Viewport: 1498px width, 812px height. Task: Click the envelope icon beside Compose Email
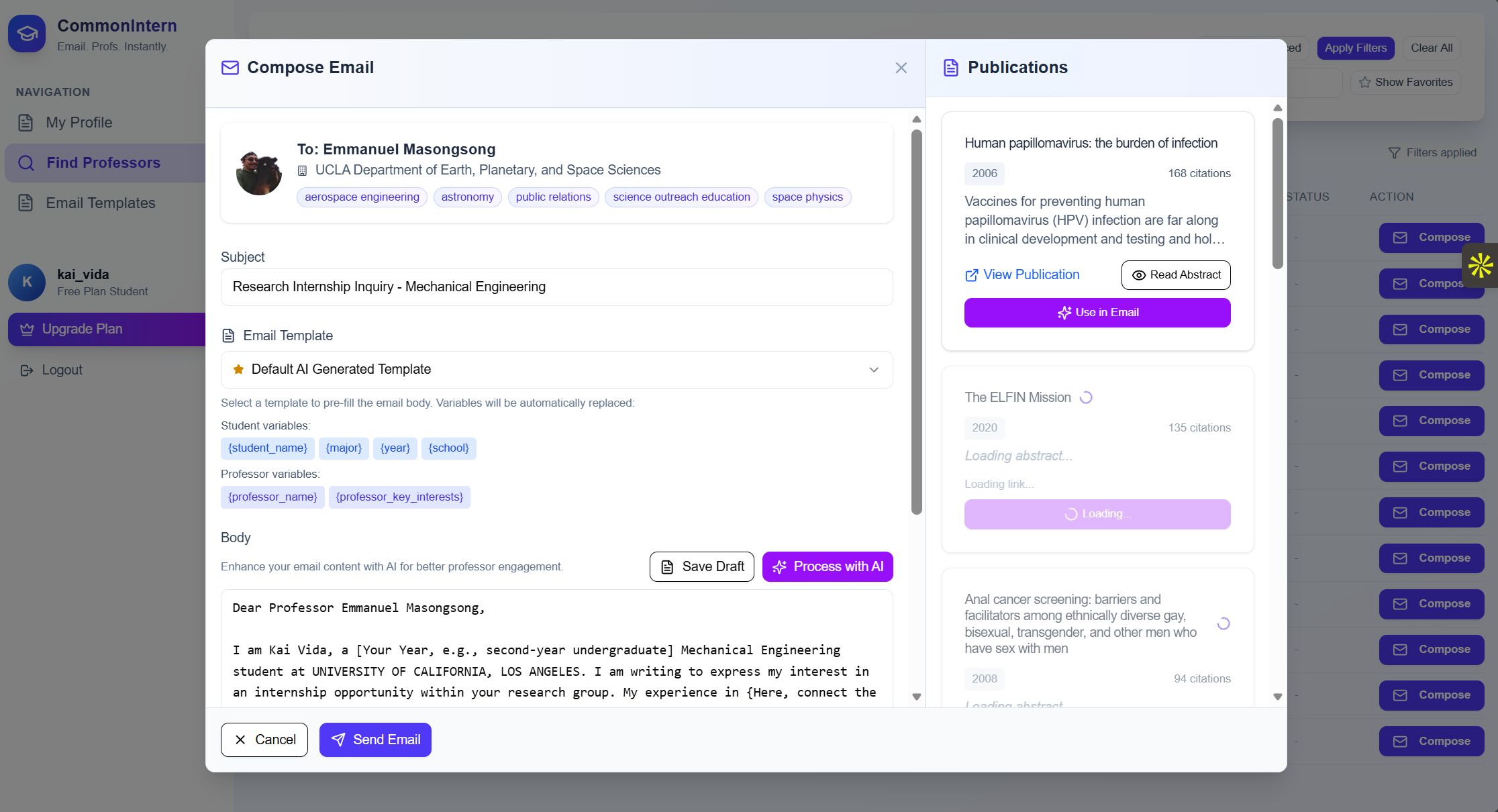tap(230, 67)
